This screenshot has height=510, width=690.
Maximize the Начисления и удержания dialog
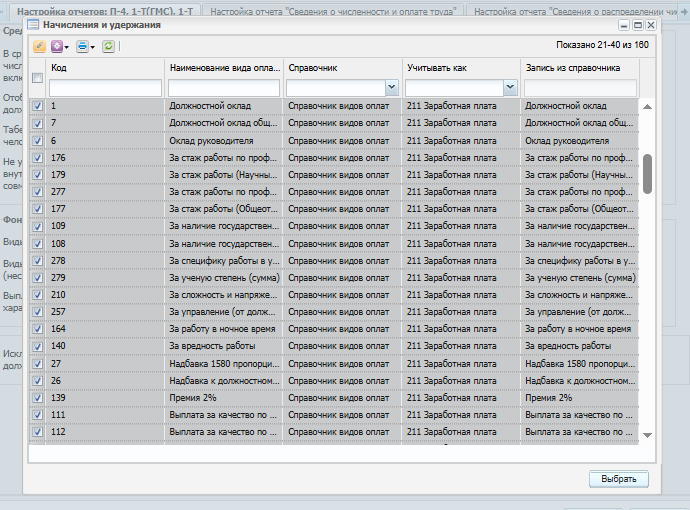point(638,25)
